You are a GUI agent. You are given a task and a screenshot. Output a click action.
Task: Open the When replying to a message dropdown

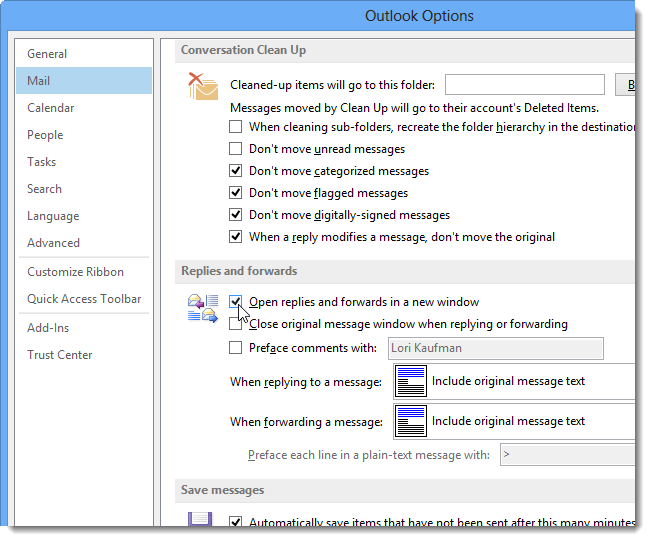coord(514,381)
